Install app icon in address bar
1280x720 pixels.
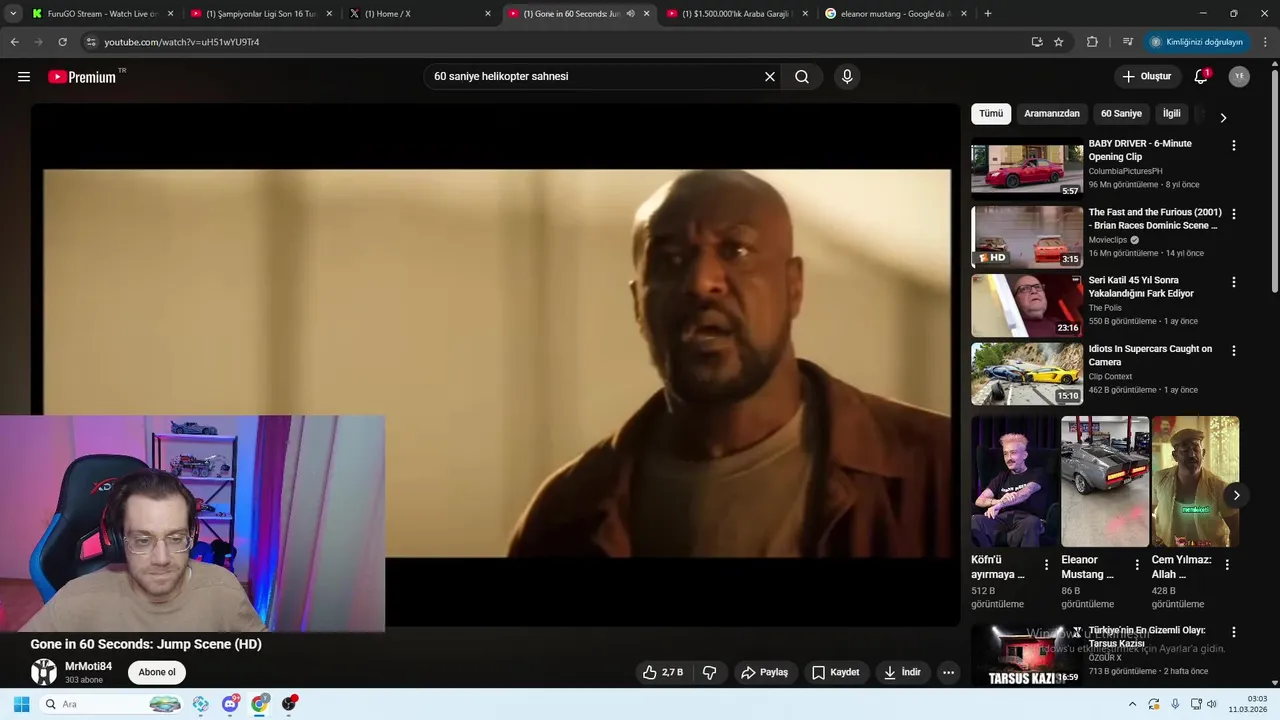[1037, 42]
